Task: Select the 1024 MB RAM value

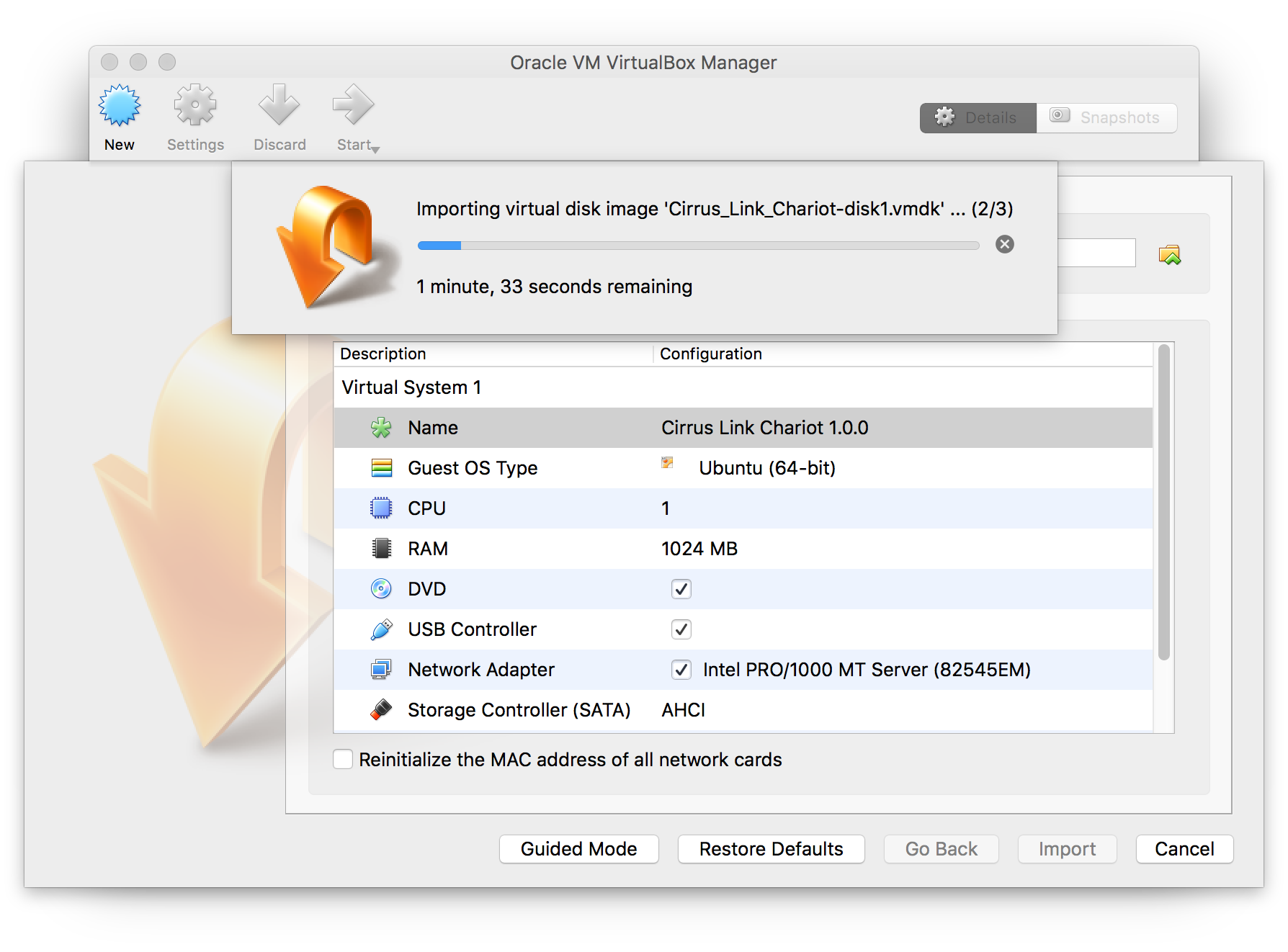Action: [699, 549]
